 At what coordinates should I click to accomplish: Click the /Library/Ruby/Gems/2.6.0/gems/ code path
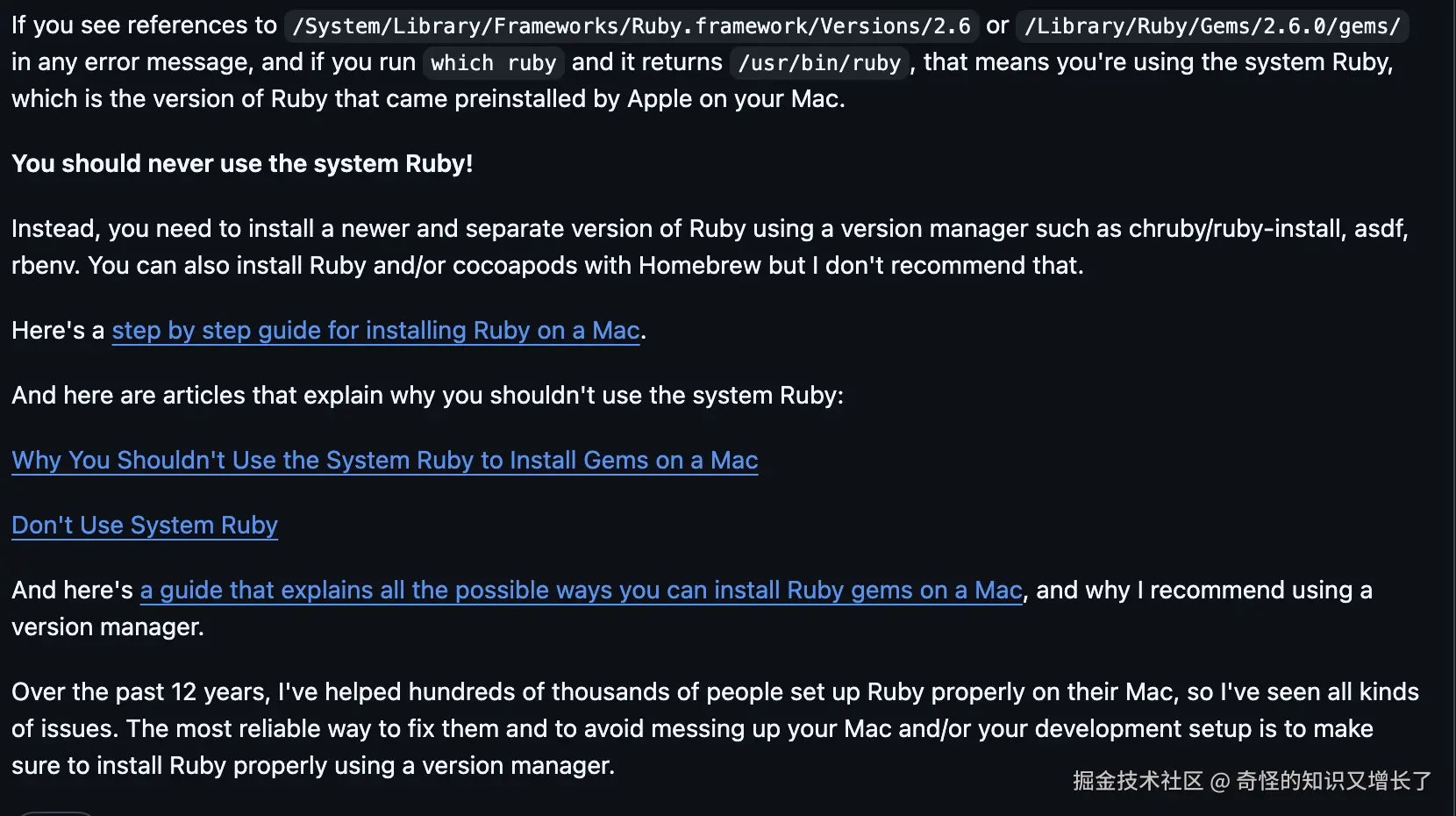coord(1212,26)
